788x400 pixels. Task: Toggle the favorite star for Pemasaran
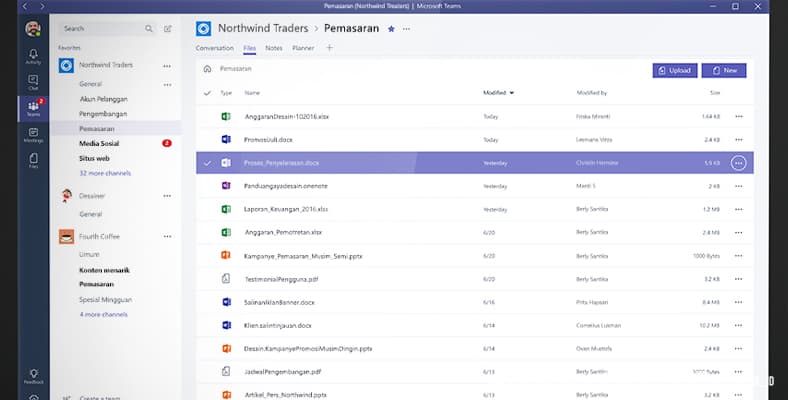coord(391,29)
